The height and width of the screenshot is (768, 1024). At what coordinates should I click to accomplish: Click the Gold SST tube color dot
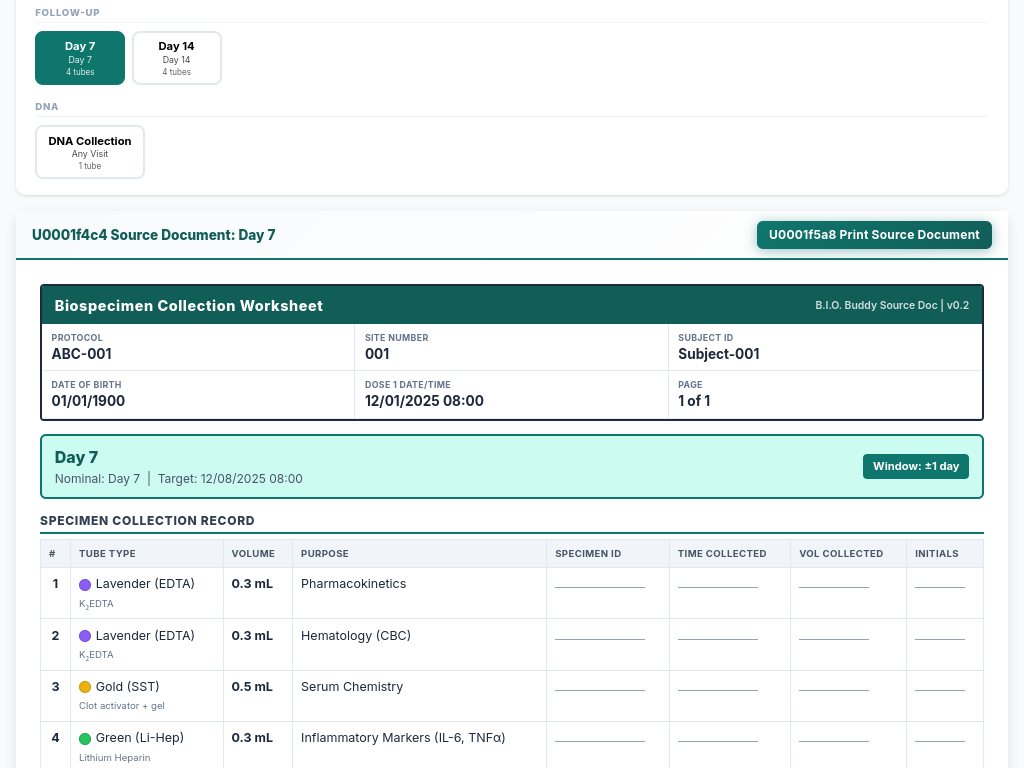pos(85,687)
